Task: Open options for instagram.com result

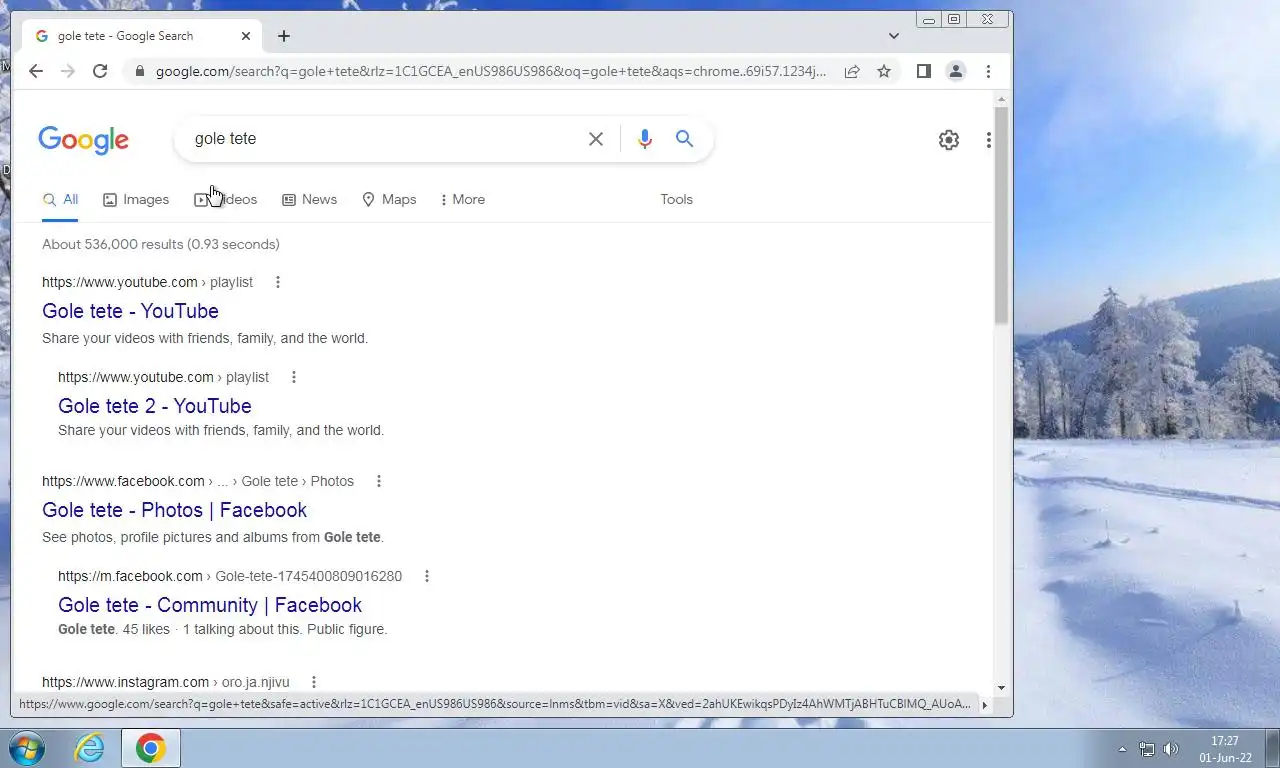Action: point(314,682)
